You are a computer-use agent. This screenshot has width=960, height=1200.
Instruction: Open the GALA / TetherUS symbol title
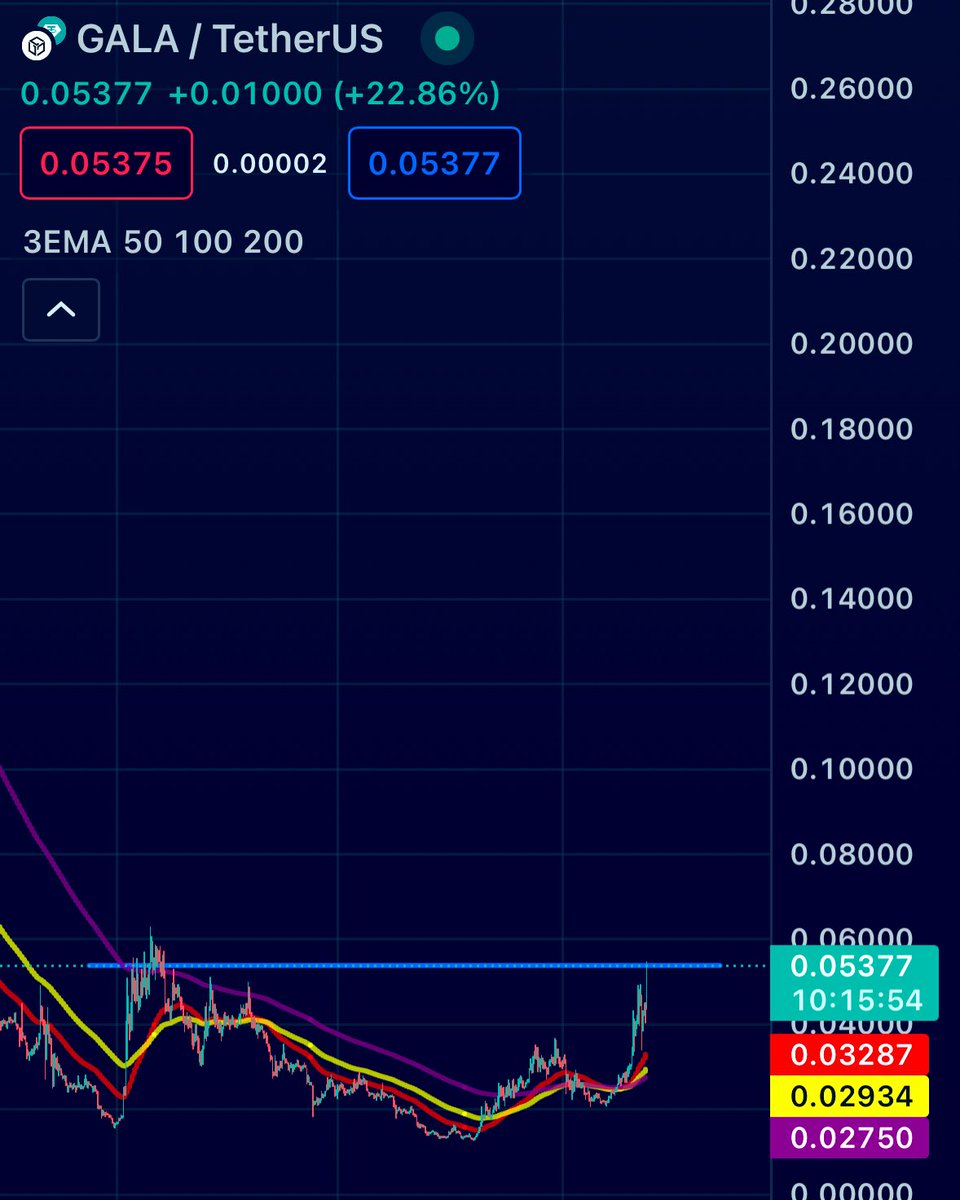230,39
